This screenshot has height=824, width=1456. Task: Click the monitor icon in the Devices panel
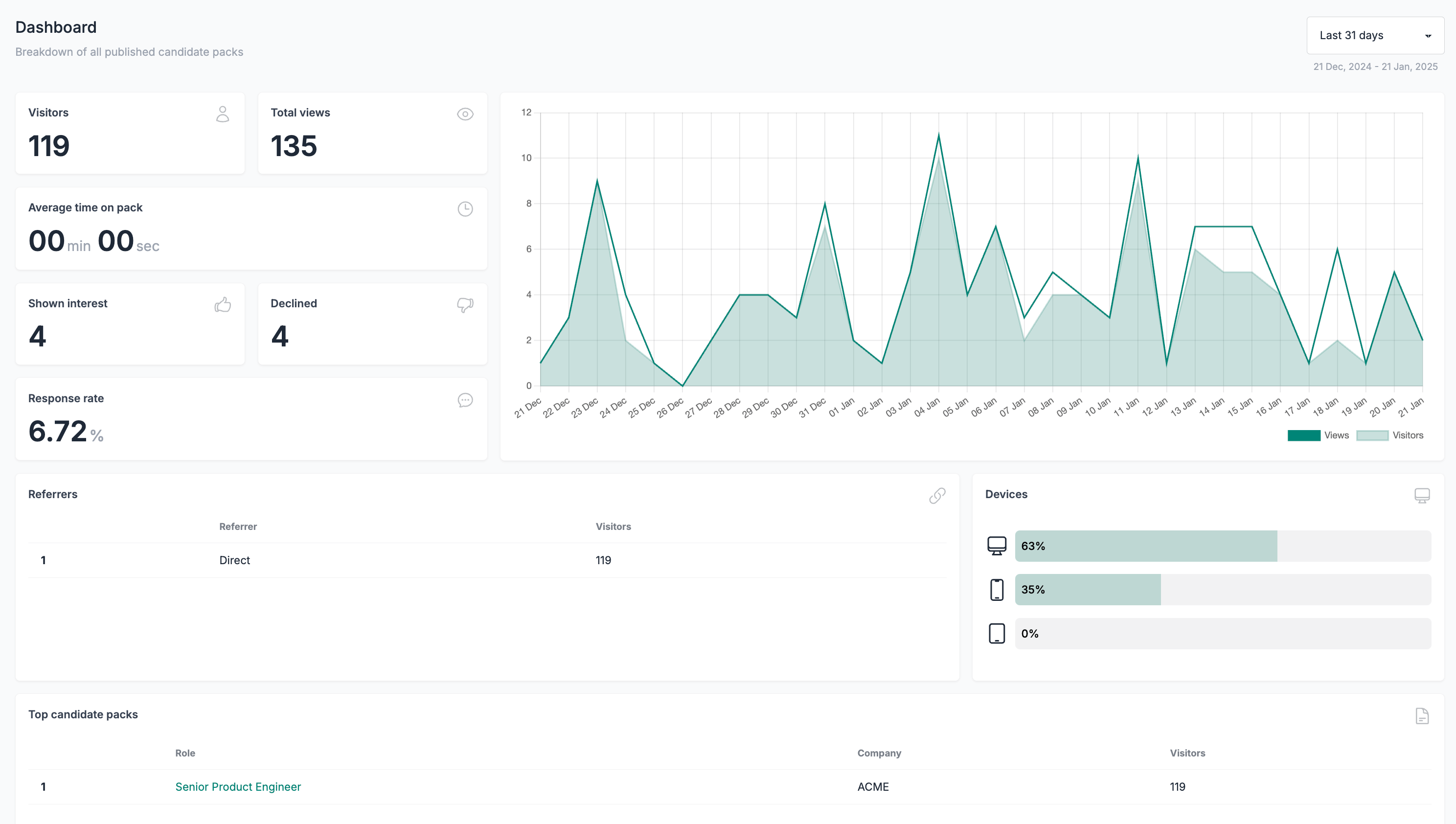(1422, 495)
